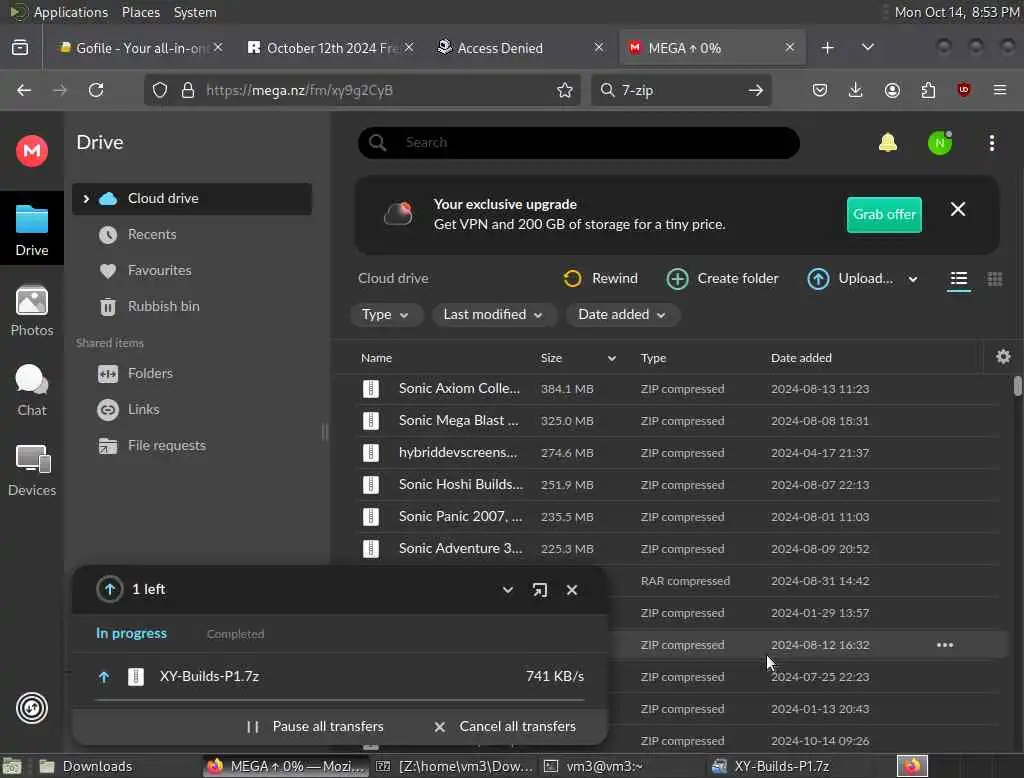Select Sonic Hoshi Builds file
This screenshot has height=778, width=1024.
point(678,485)
